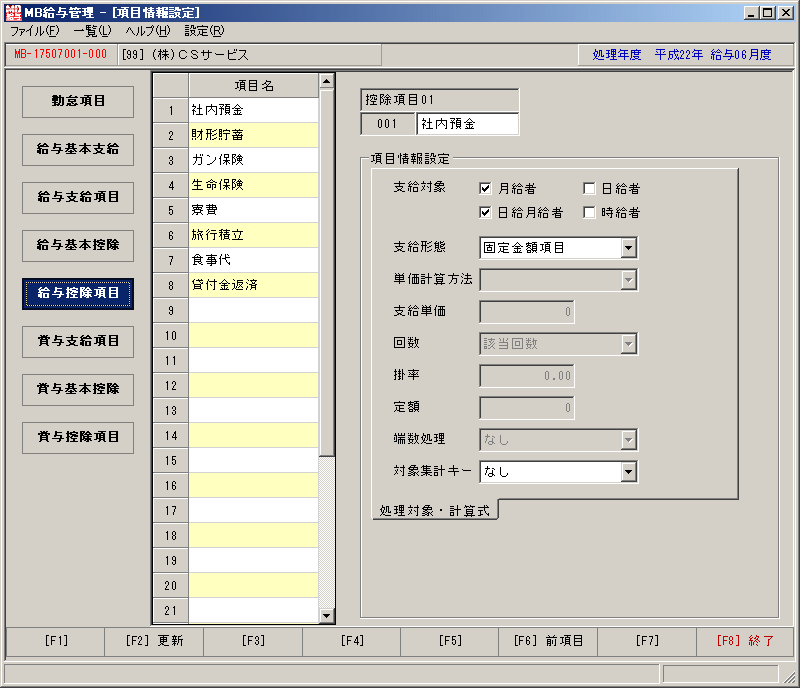Screen dimensions: 800x688
Task: Select the 給与控除項目 button
Action: point(78,293)
